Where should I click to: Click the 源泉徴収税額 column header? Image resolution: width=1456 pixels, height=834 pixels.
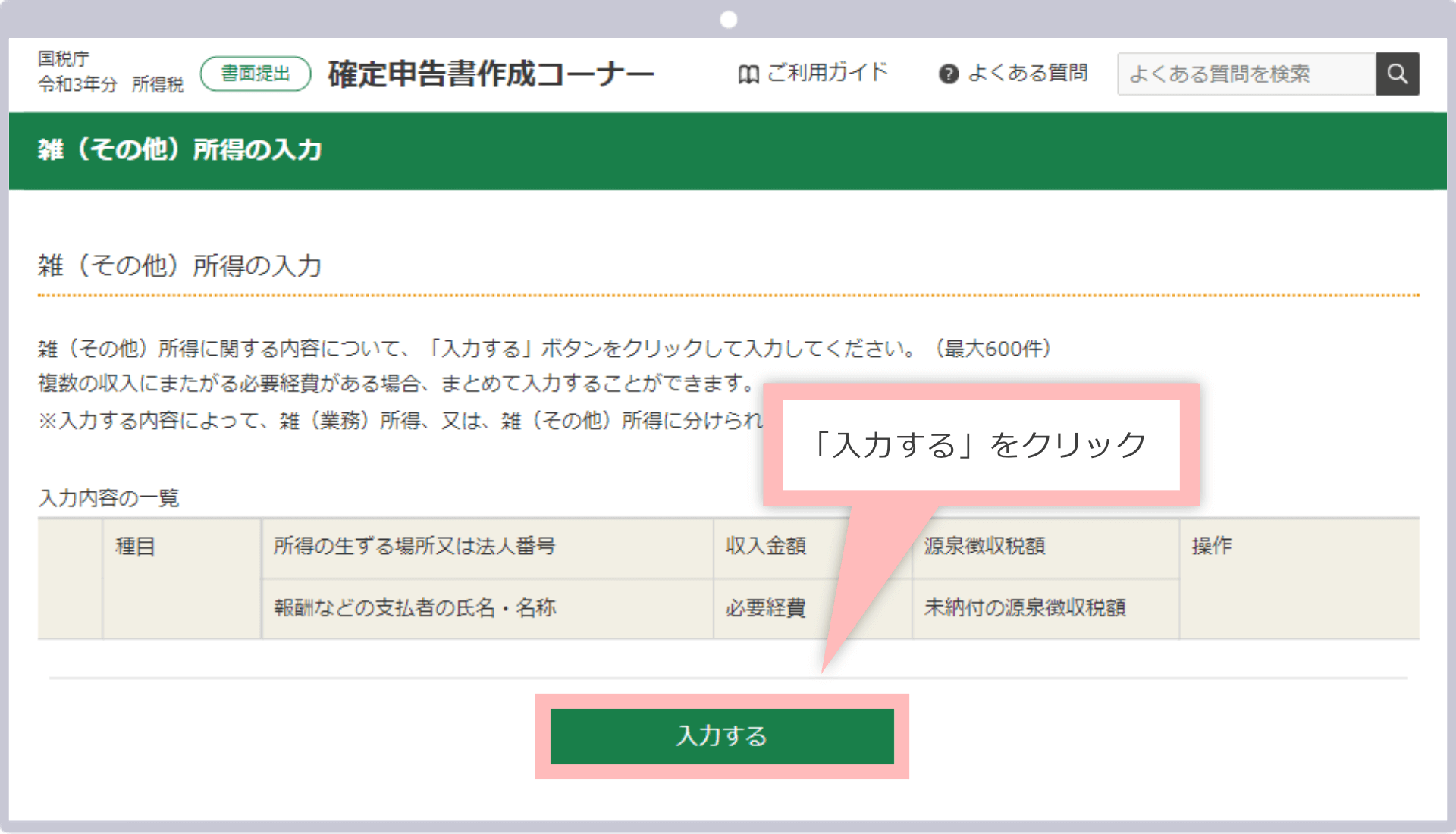(986, 547)
